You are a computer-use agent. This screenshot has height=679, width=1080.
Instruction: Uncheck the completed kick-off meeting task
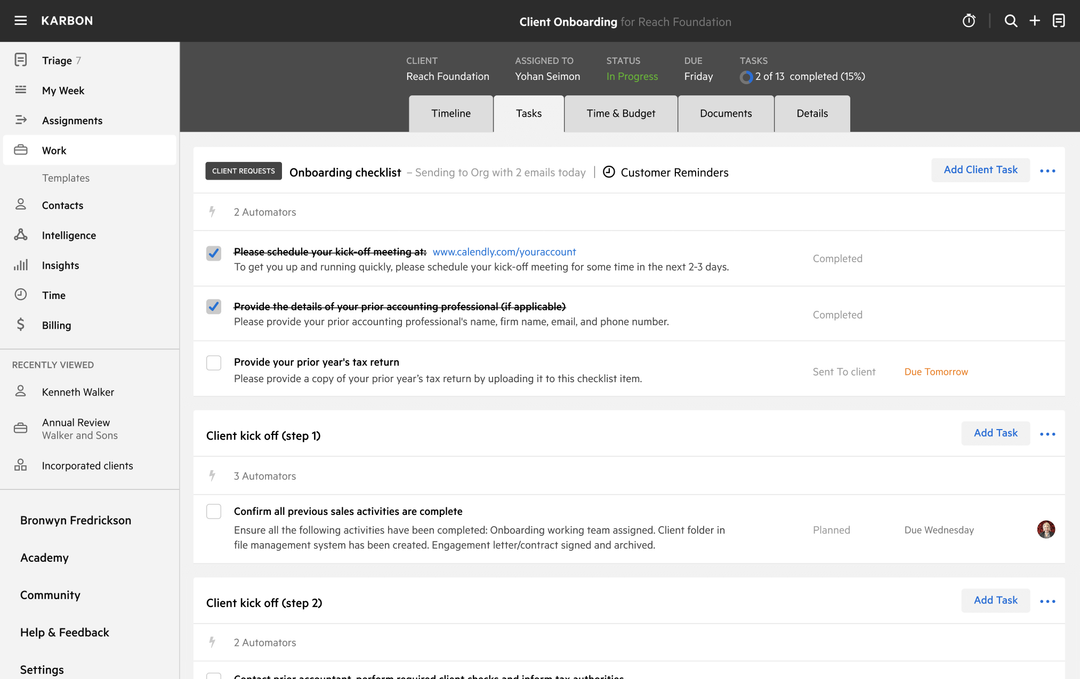213,253
